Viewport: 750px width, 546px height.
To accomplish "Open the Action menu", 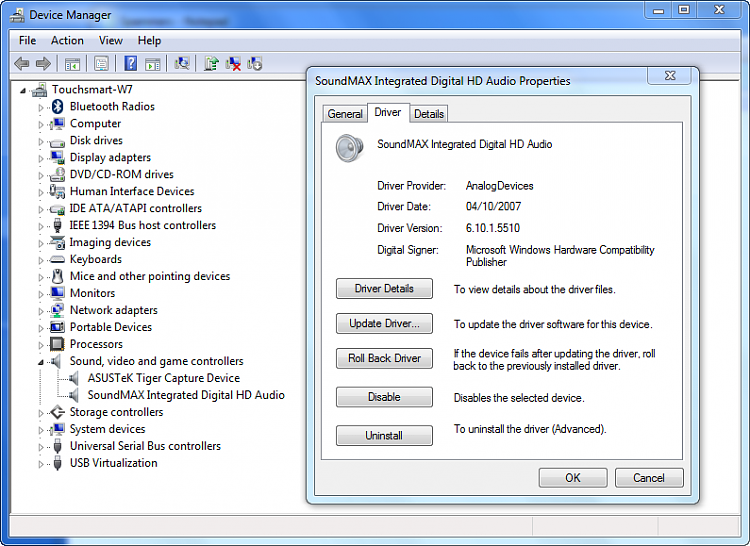I will pos(67,41).
